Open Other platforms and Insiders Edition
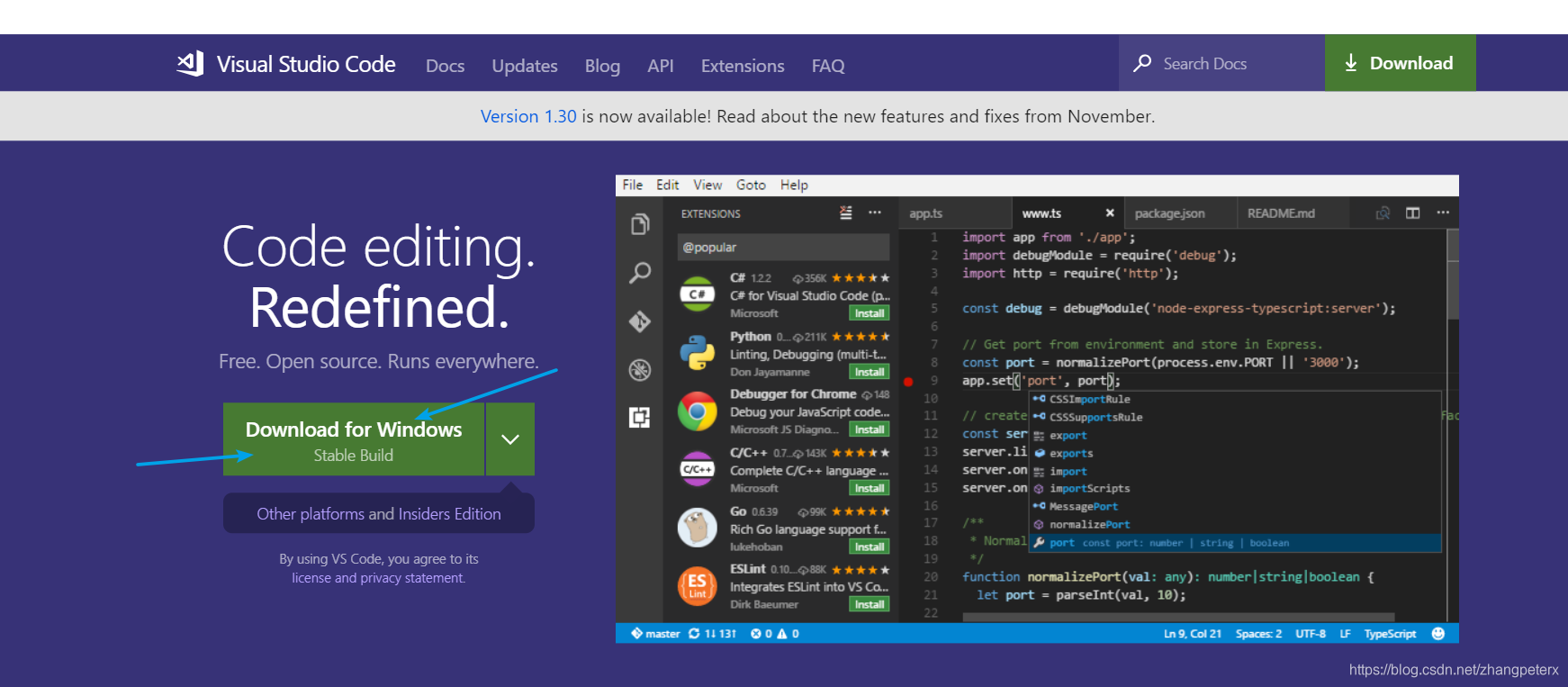The height and width of the screenshot is (687, 1568). tap(379, 513)
